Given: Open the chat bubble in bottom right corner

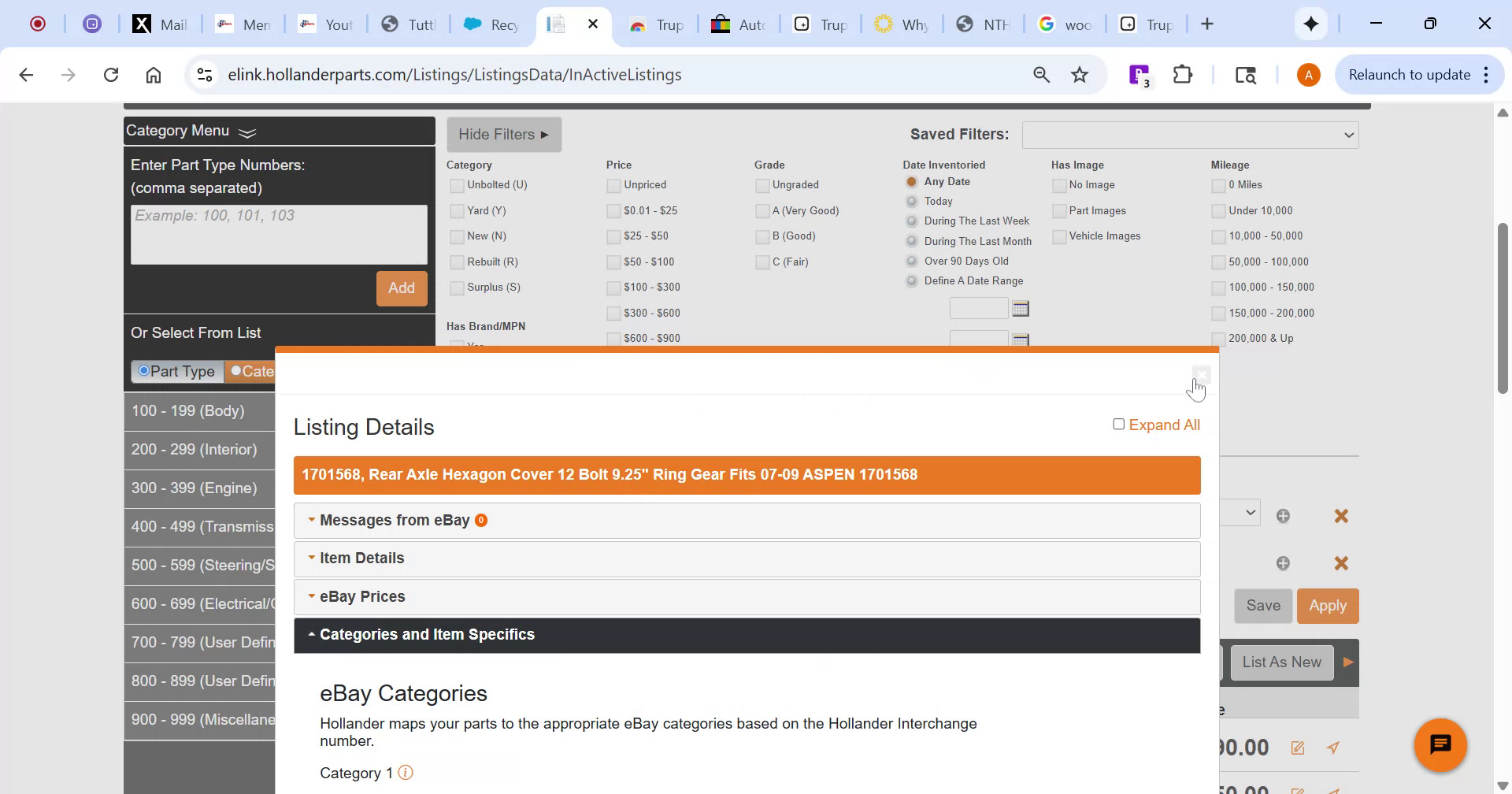Looking at the screenshot, I should (x=1440, y=744).
